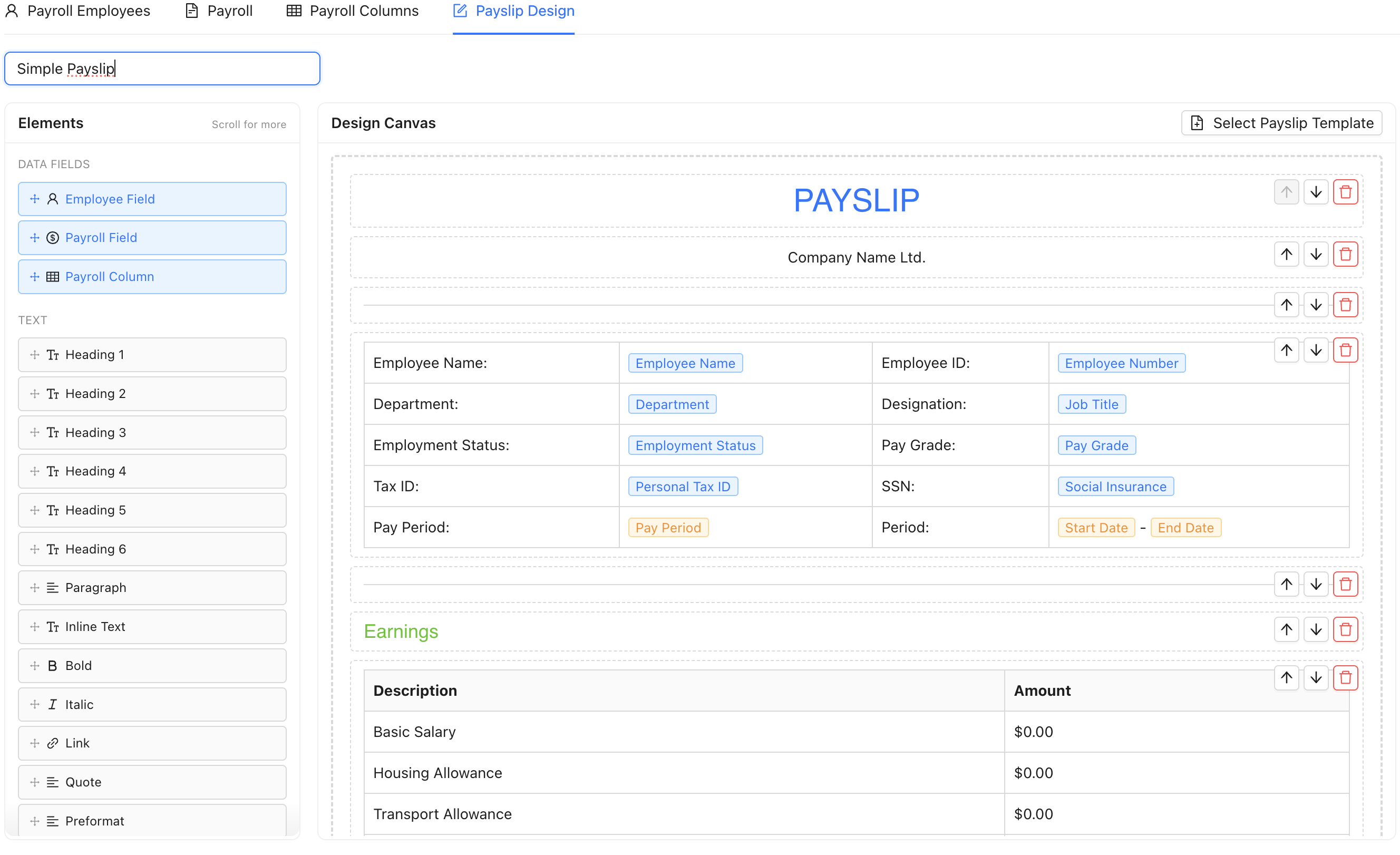Click the move handle on the Payroll Field element
The height and width of the screenshot is (855, 1400).
[x=34, y=237]
